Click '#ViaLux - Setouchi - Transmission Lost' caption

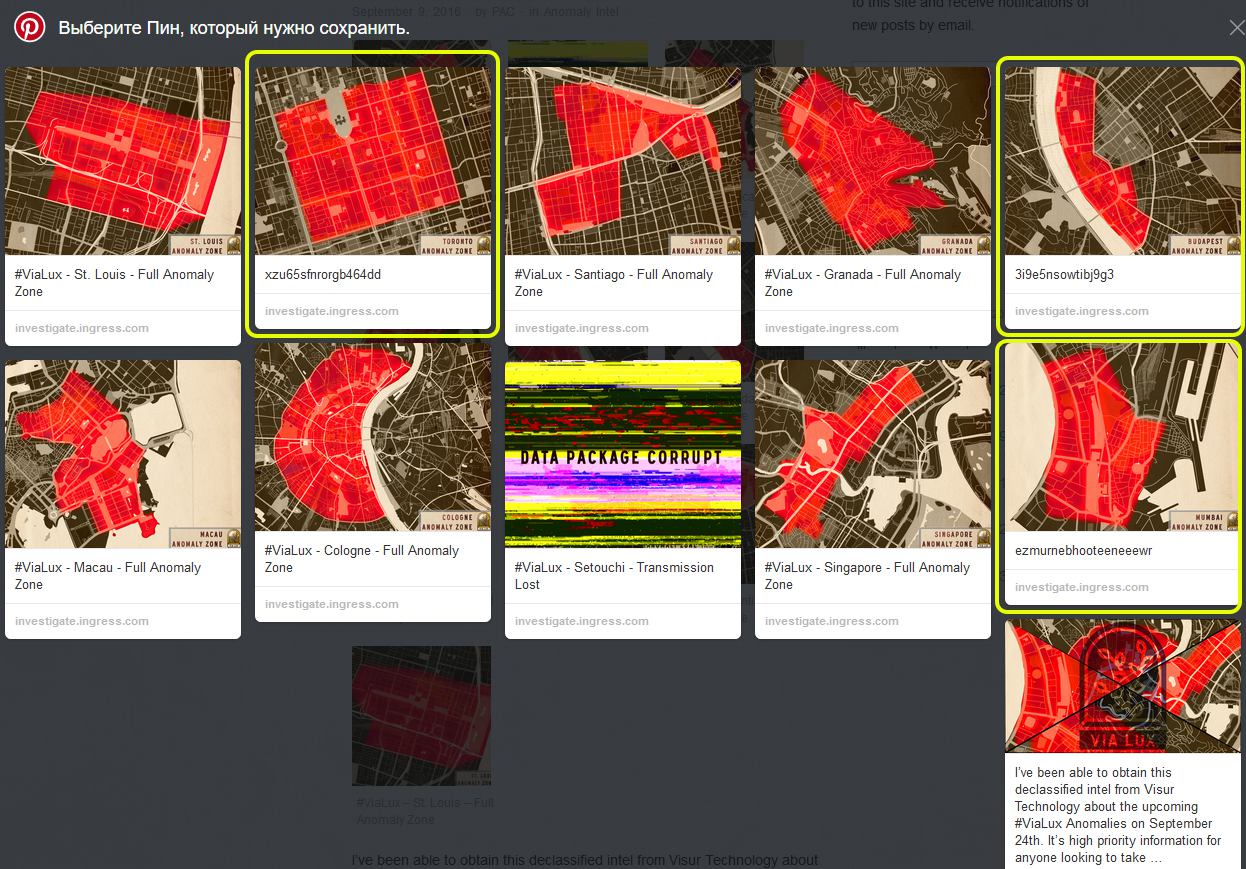coord(614,576)
